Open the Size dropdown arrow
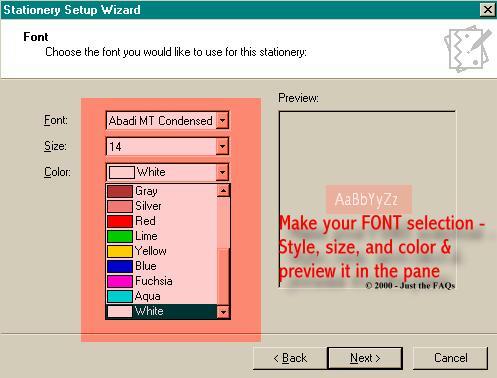 tap(222, 146)
